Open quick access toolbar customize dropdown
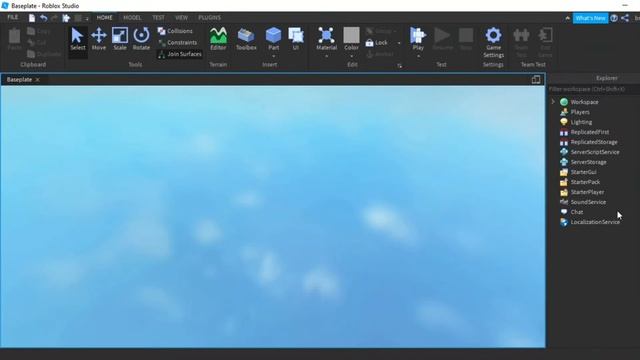The height and width of the screenshot is (360, 640). (x=87, y=18)
